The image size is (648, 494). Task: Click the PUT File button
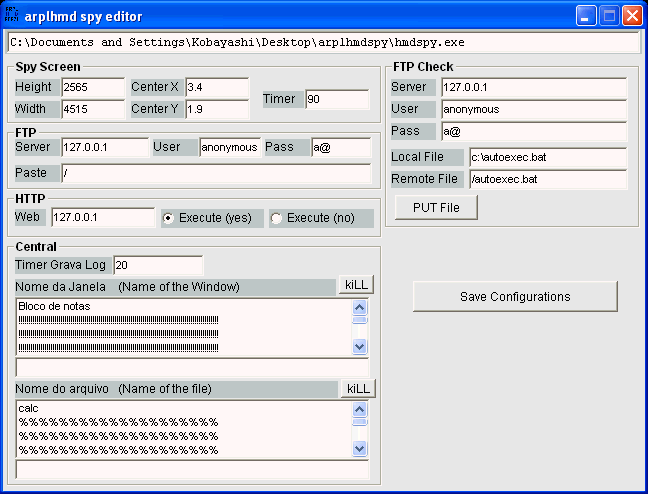coord(435,207)
